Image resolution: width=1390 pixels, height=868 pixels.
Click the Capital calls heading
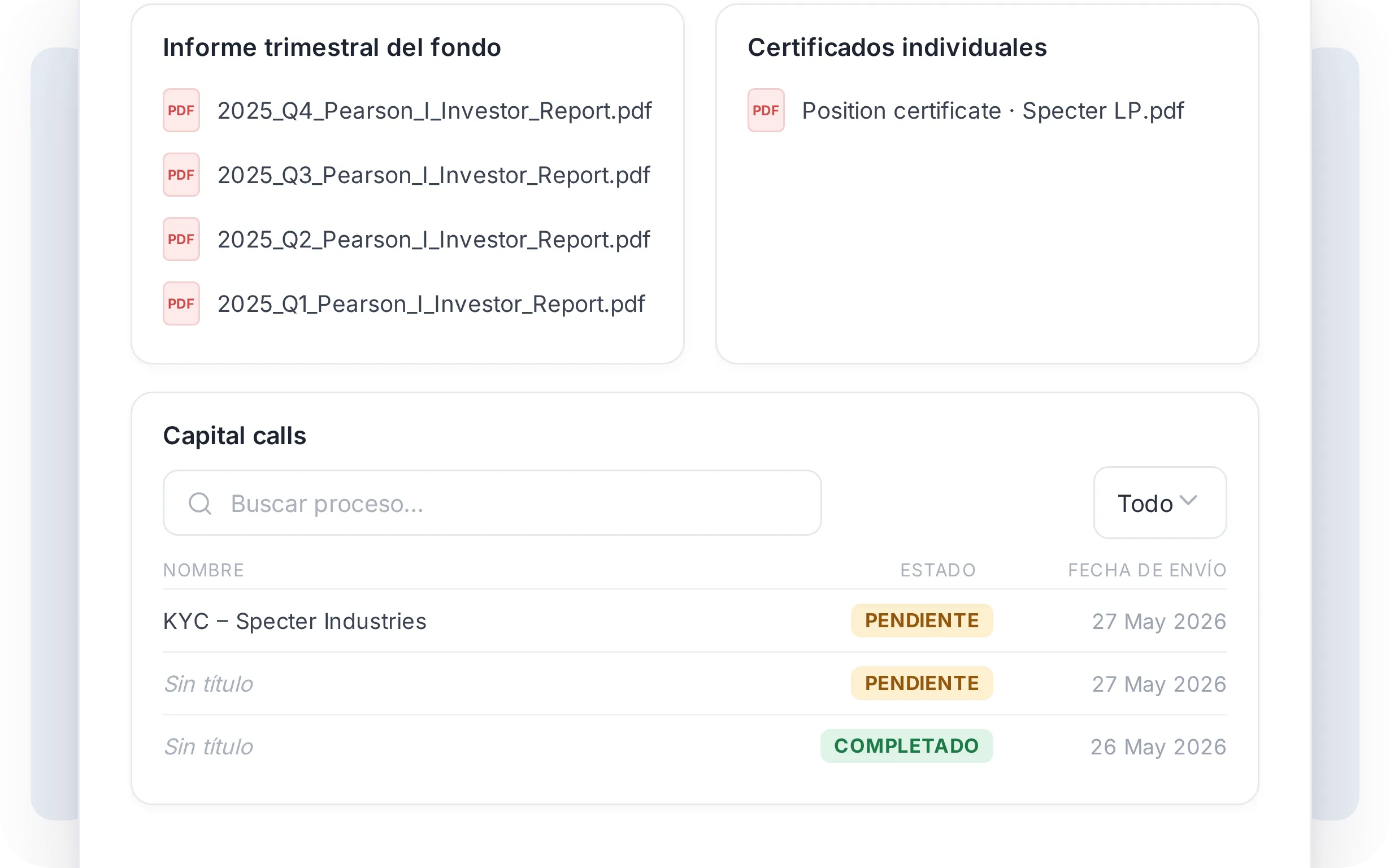point(234,436)
